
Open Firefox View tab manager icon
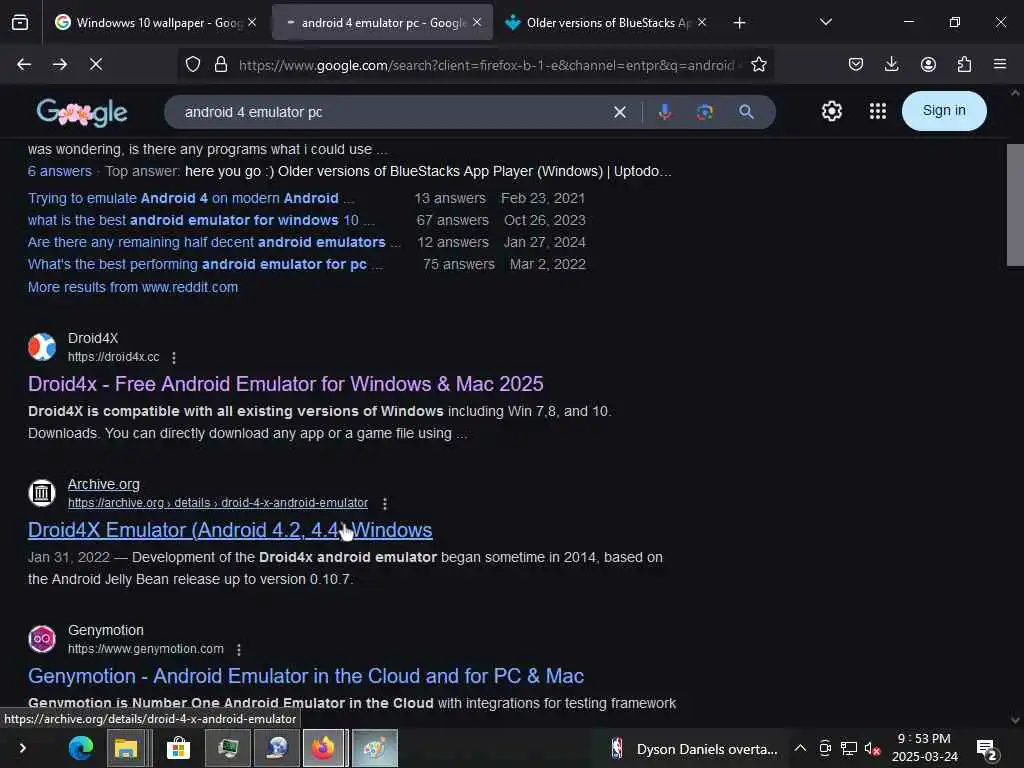click(x=20, y=23)
